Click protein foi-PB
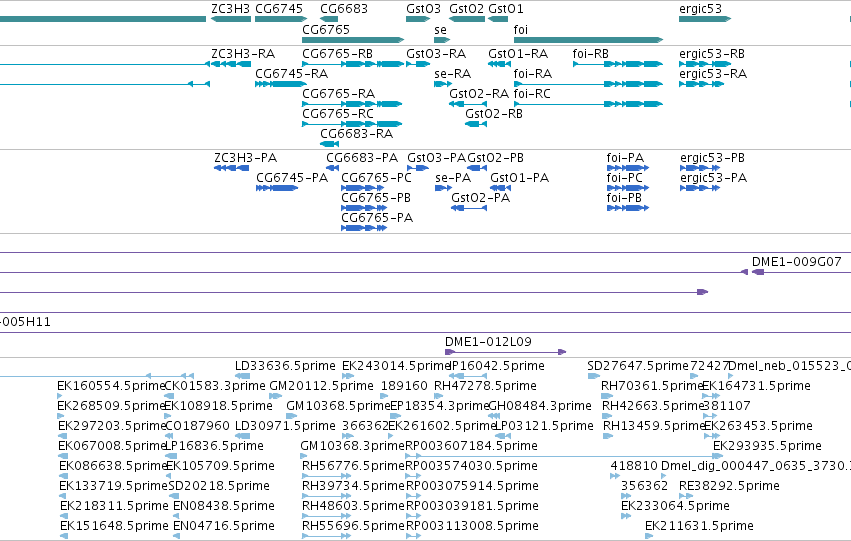 tap(624, 198)
